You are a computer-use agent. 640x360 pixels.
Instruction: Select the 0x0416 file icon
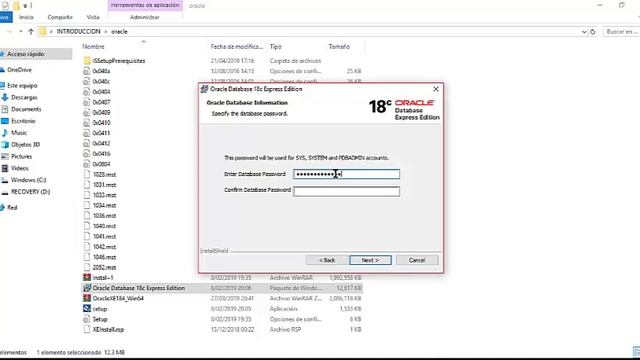[87, 154]
